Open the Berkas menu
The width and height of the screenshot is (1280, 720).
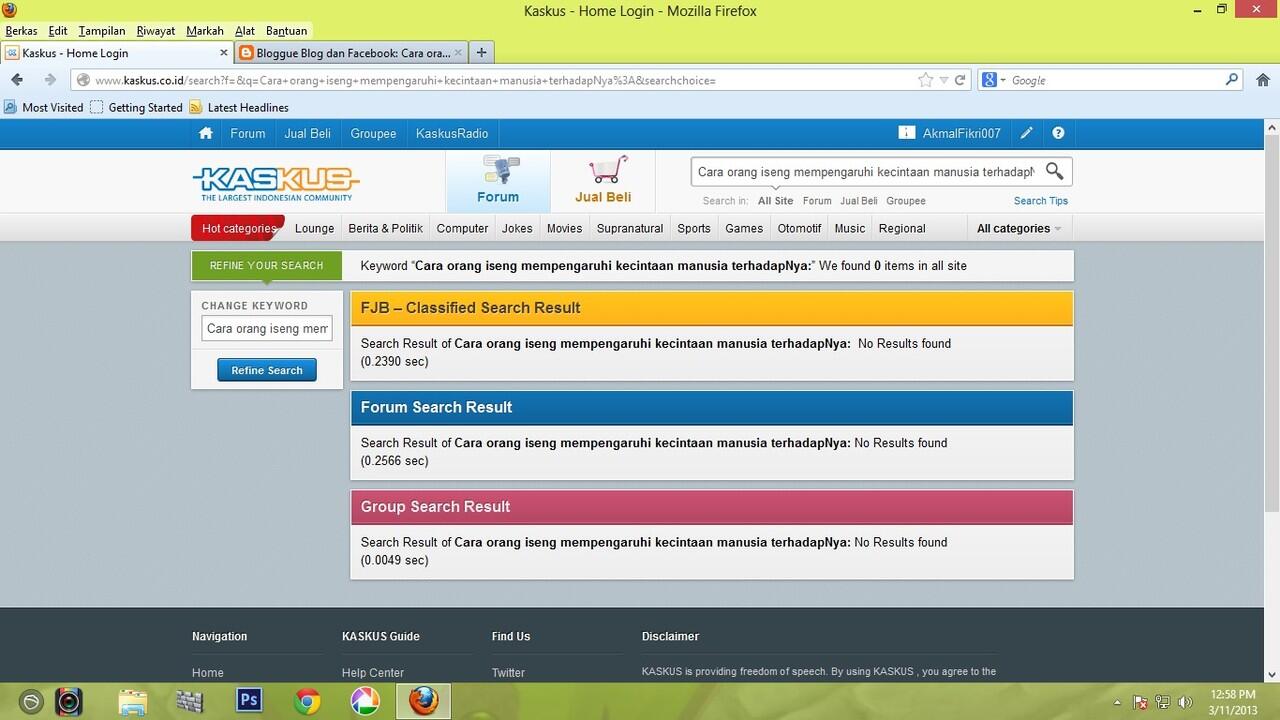click(x=21, y=31)
